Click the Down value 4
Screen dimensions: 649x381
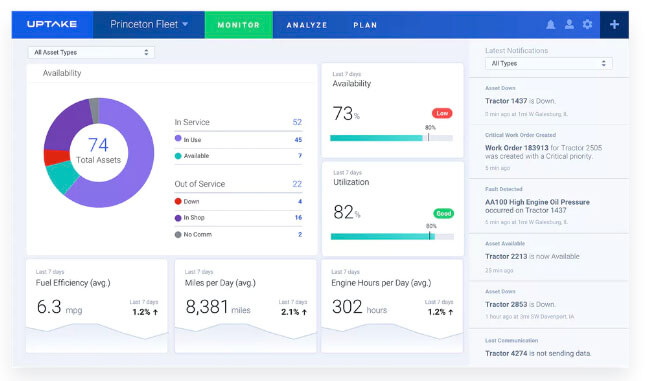click(300, 201)
